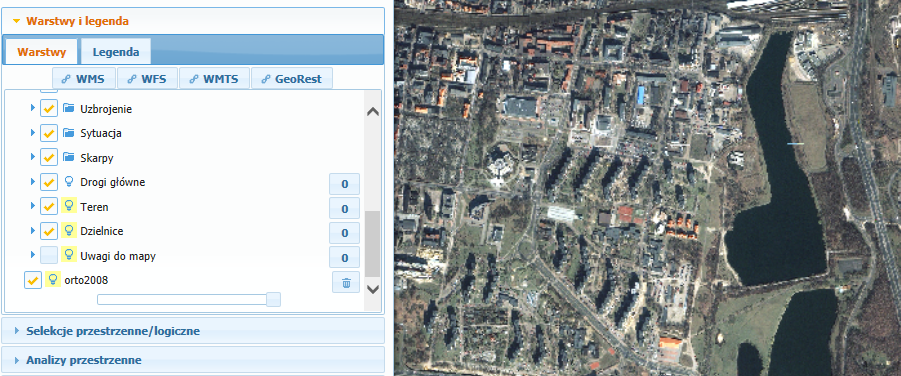
Task: Delete the orto2008 layer with trash icon
Action: pos(346,282)
